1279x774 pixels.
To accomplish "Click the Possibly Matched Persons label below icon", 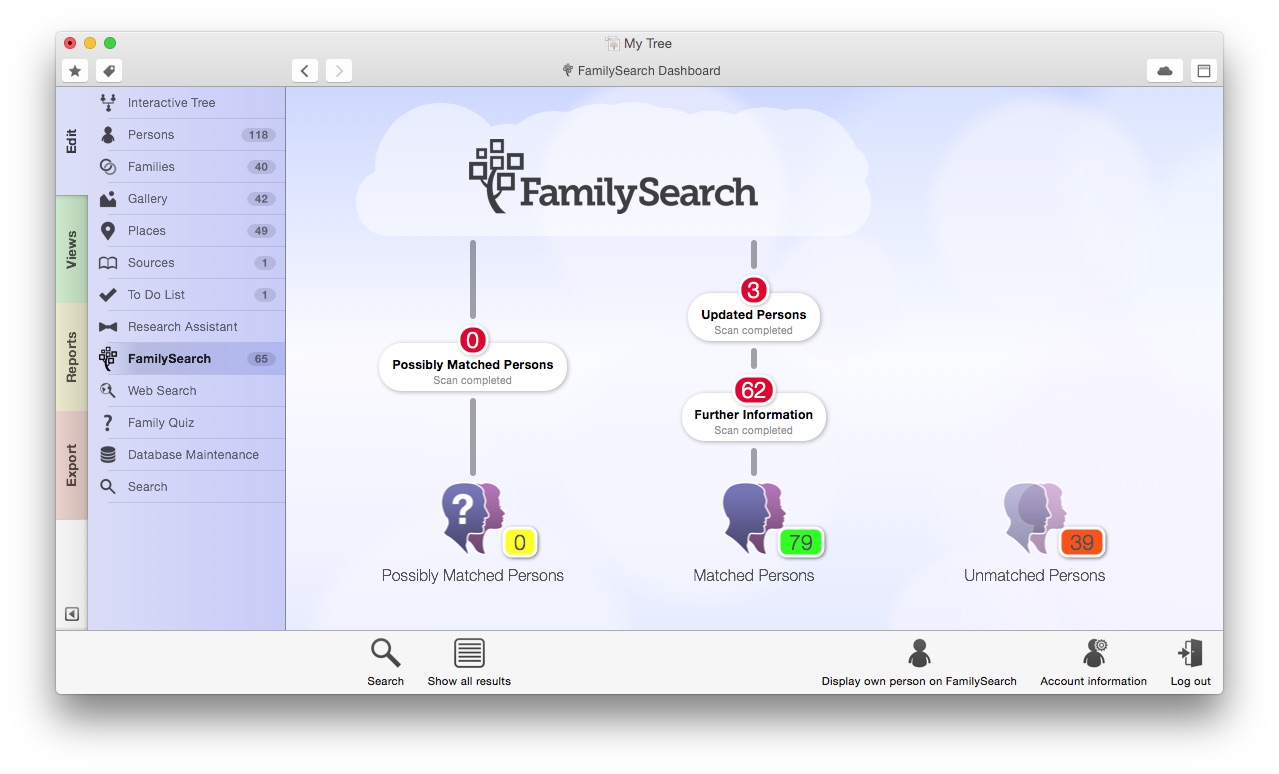I will coord(473,576).
